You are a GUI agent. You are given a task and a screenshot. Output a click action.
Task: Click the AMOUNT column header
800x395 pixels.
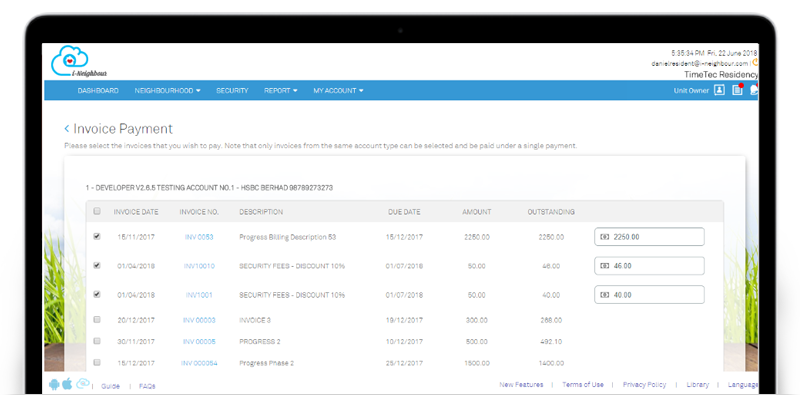(x=477, y=212)
